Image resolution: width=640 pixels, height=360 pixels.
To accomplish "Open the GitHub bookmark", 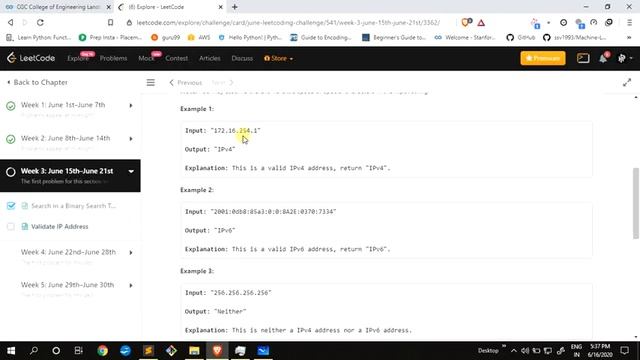I will coord(520,38).
